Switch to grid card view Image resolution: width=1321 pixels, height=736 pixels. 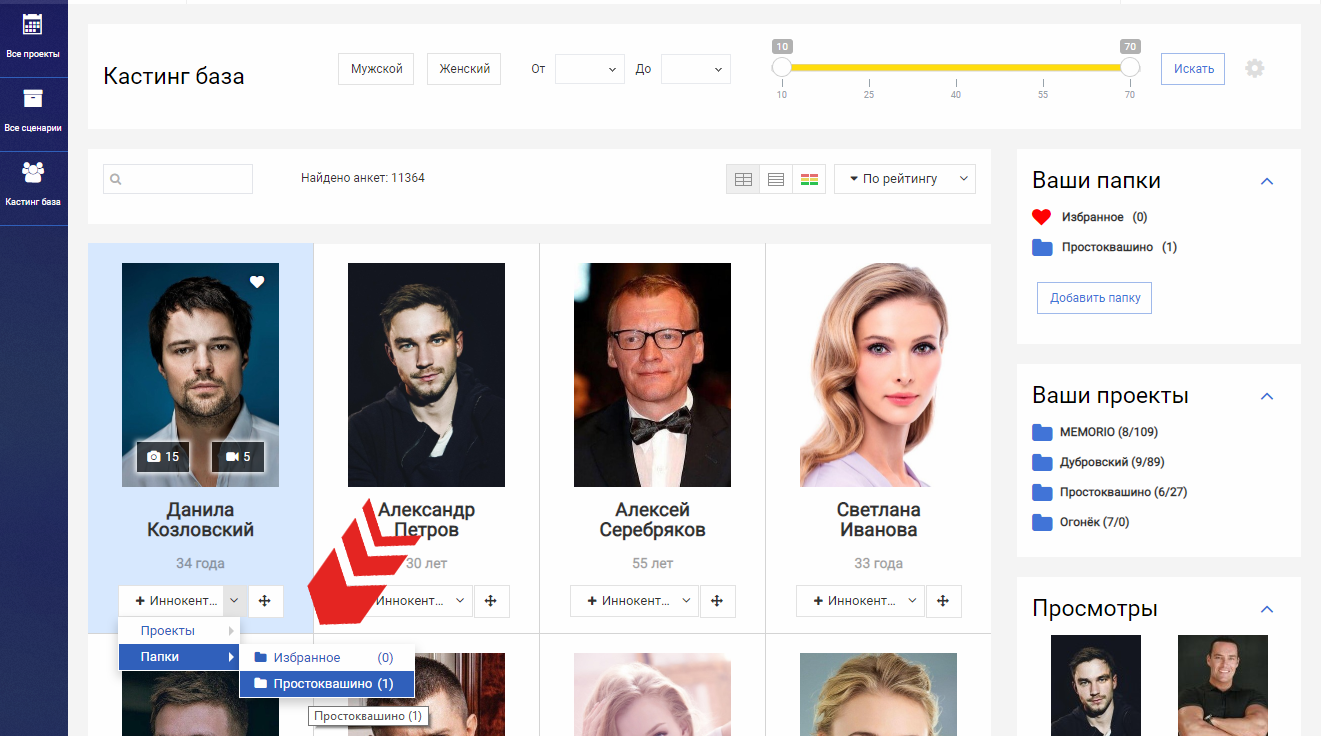point(743,179)
